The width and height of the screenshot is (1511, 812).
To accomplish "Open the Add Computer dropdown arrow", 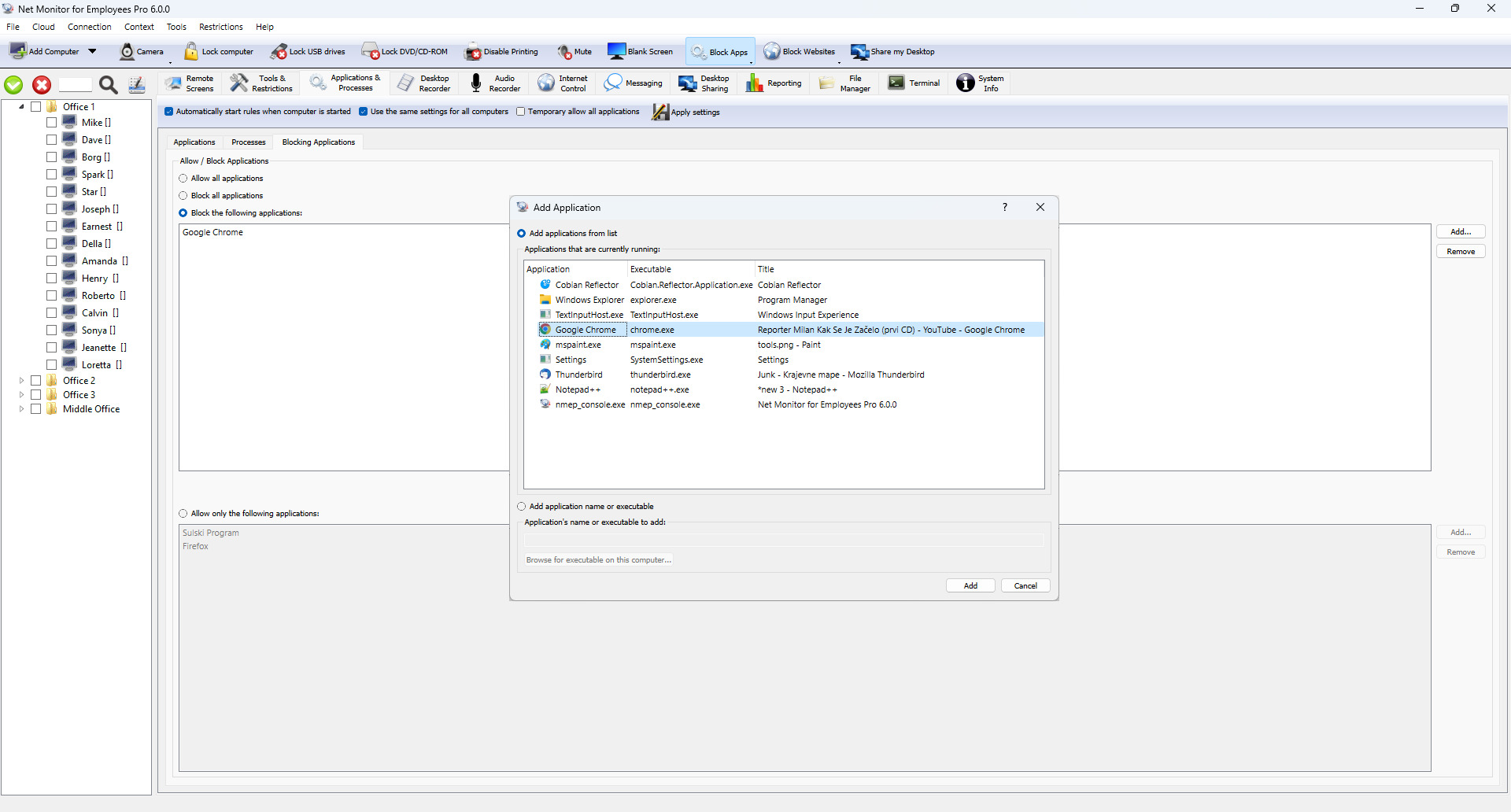I will (x=92, y=52).
